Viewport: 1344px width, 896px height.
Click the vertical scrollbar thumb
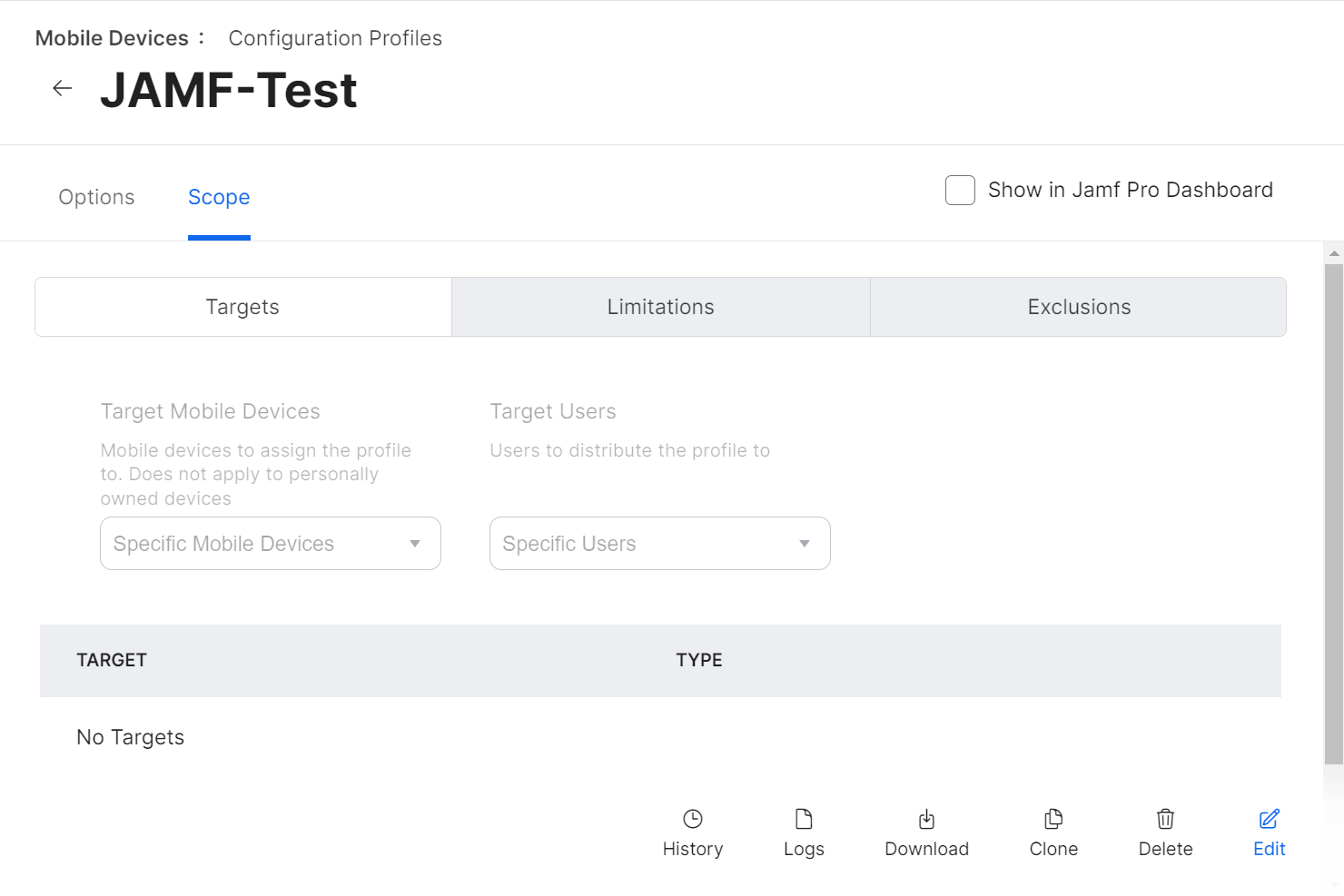[x=1333, y=508]
